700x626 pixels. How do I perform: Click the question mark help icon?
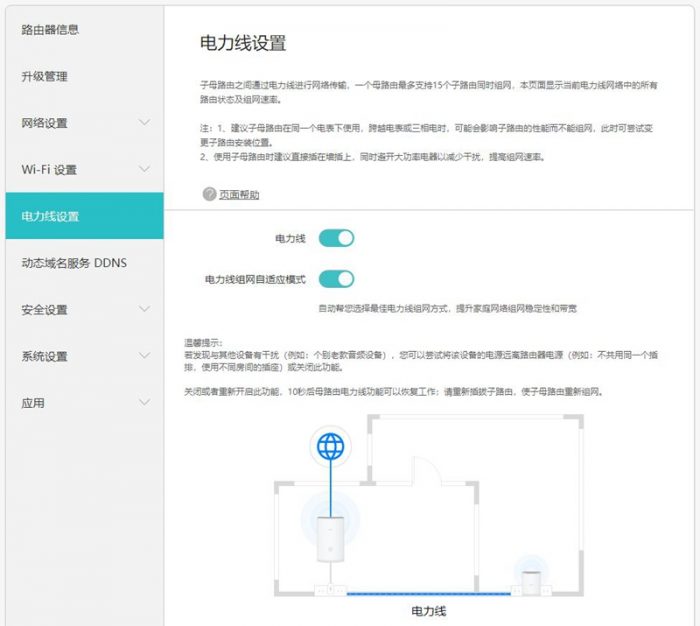[x=209, y=194]
